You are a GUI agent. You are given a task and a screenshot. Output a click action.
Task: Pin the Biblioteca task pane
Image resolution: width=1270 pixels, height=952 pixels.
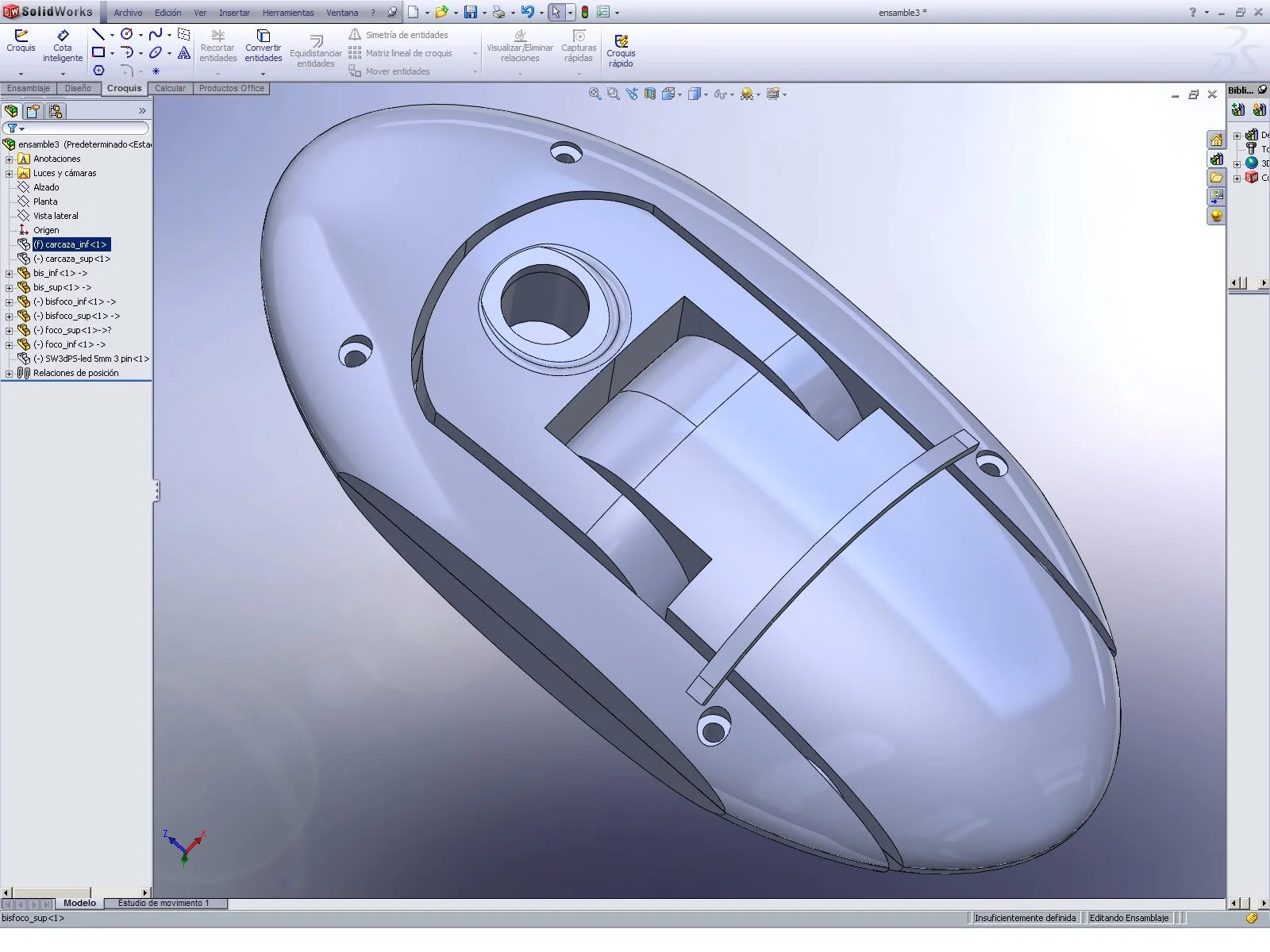[x=1262, y=90]
